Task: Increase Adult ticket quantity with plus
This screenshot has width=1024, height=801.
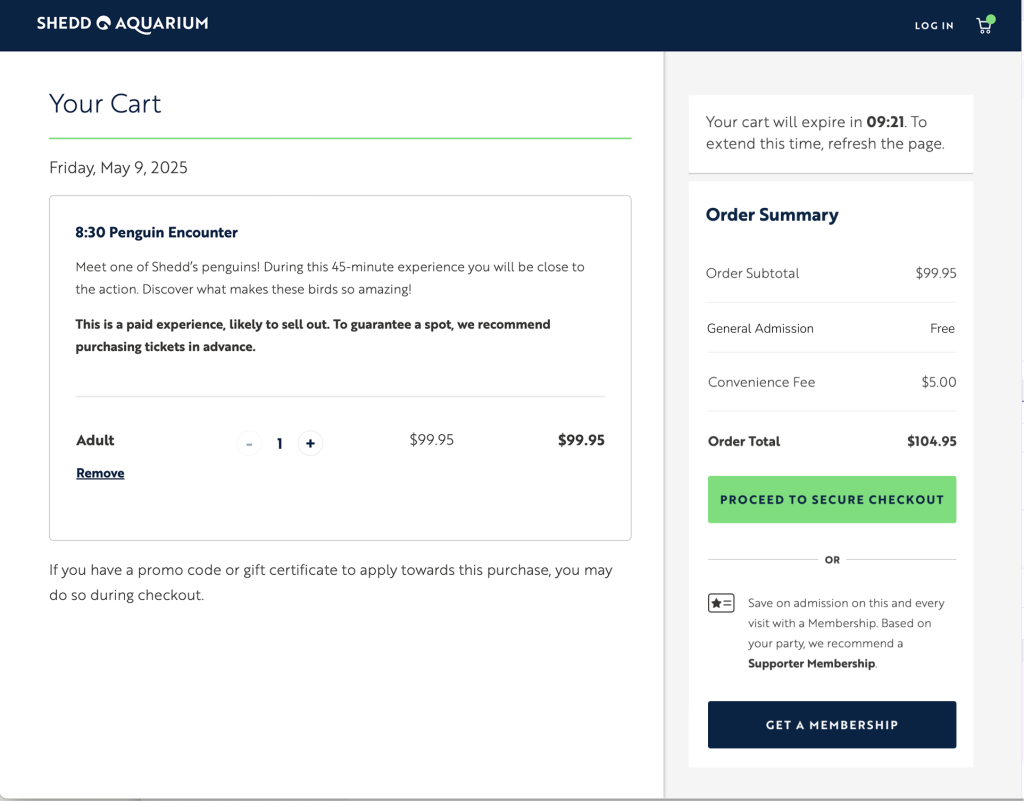Action: pyautogui.click(x=310, y=443)
